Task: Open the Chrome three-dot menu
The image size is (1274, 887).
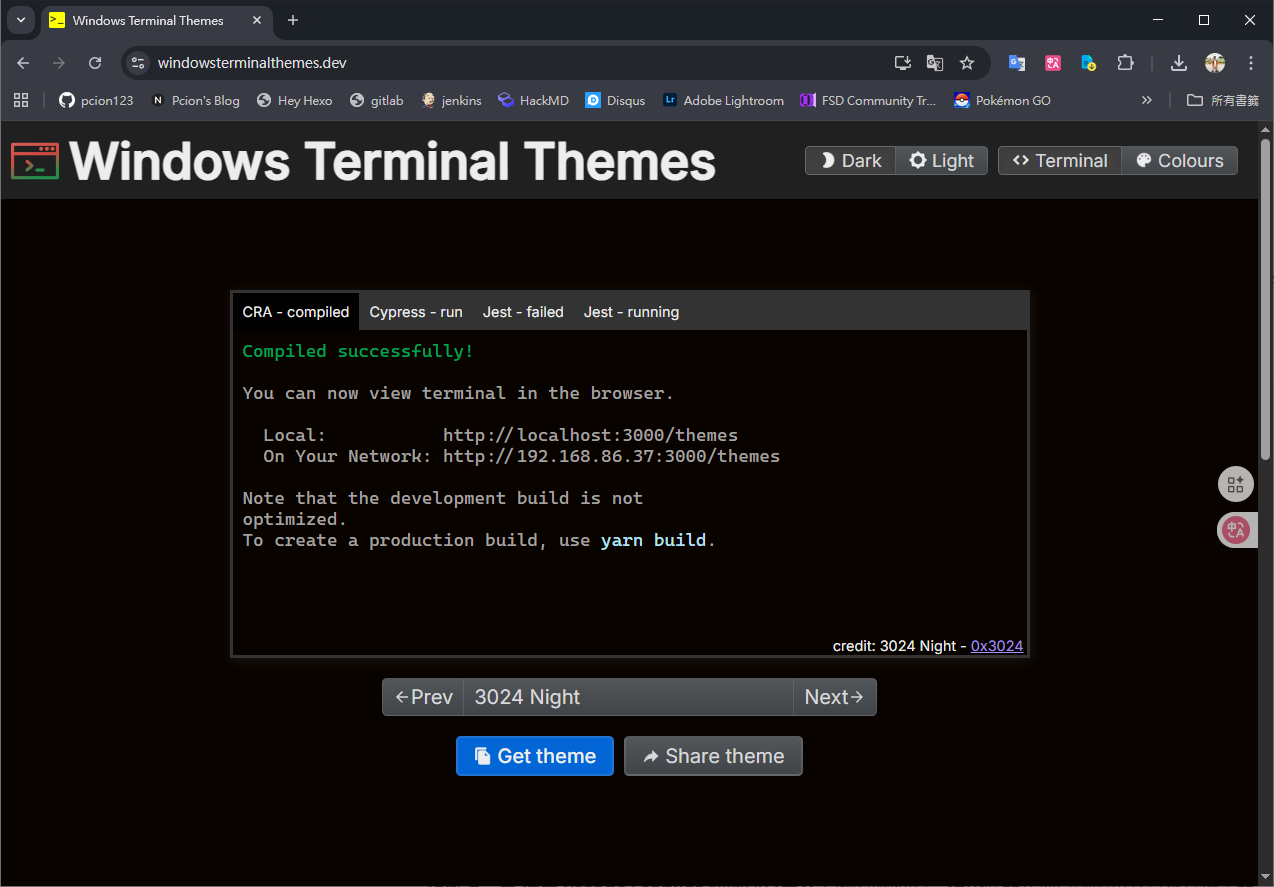Action: (1251, 63)
